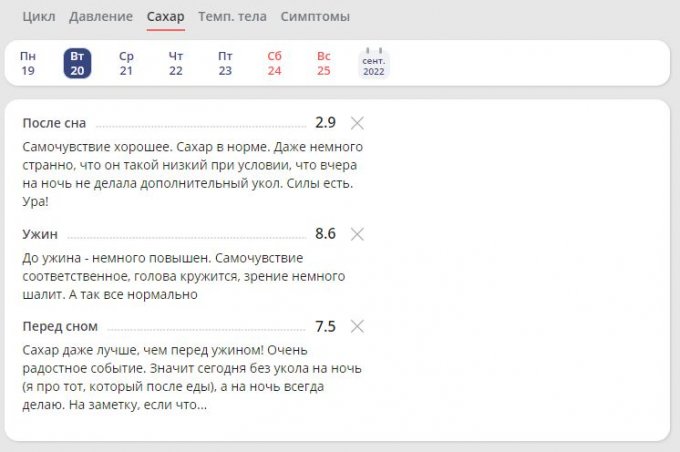Remove the Ужин 8.6 record
The height and width of the screenshot is (452, 680).
pyautogui.click(x=357, y=234)
